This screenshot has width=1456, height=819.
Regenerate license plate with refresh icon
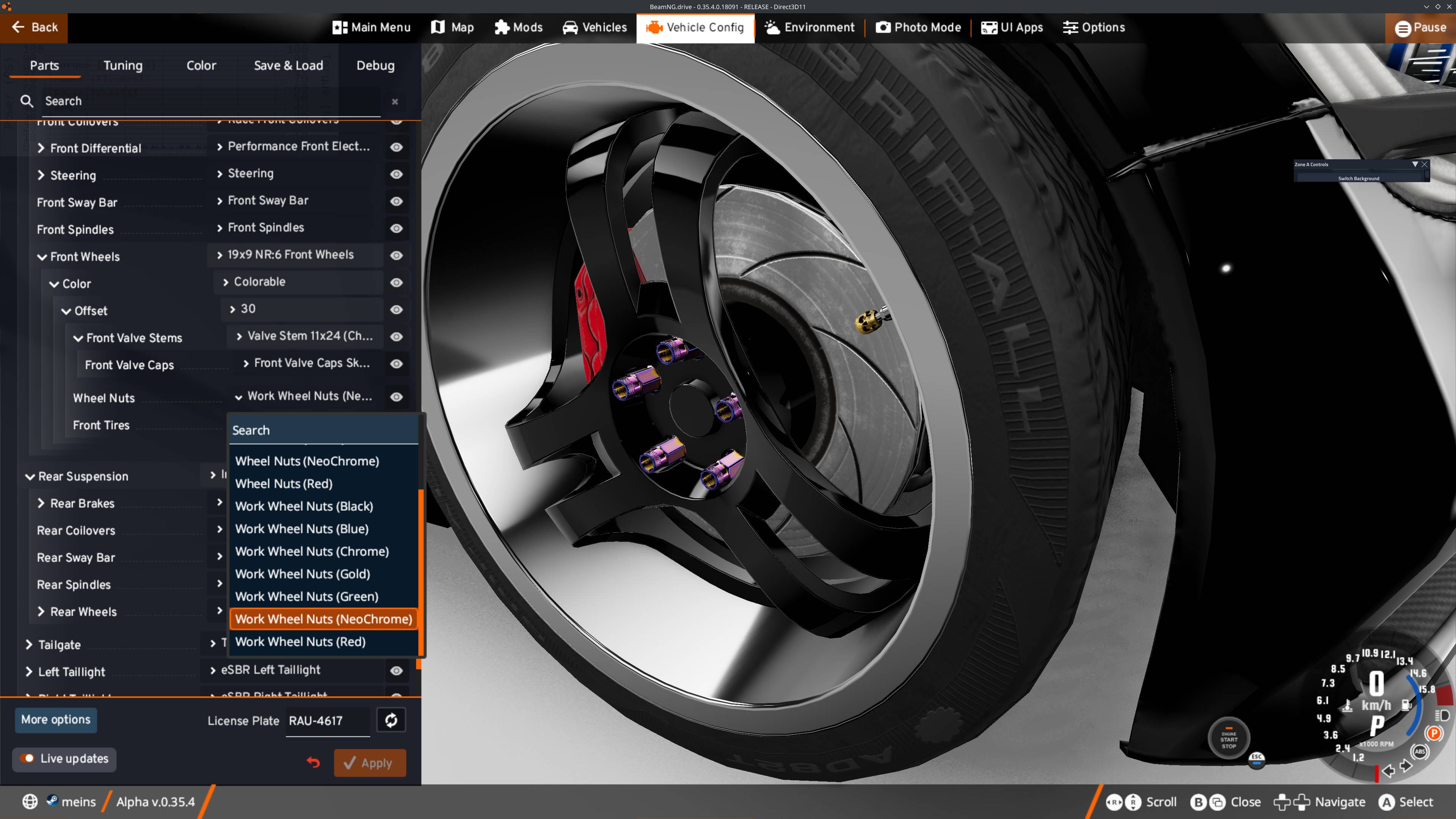[391, 720]
